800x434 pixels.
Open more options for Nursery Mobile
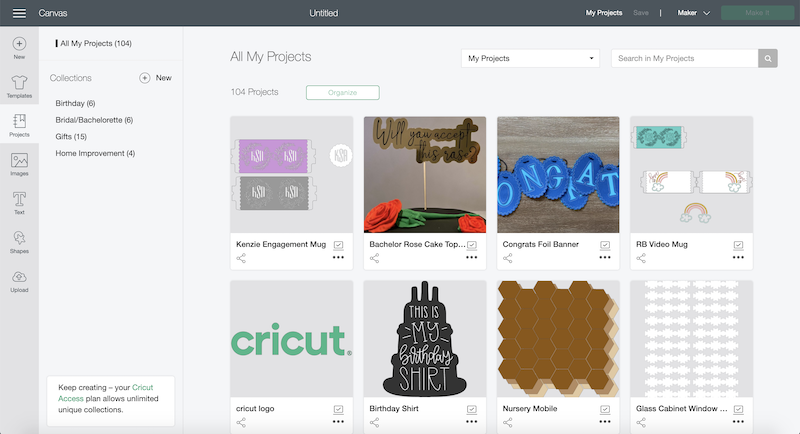click(605, 422)
